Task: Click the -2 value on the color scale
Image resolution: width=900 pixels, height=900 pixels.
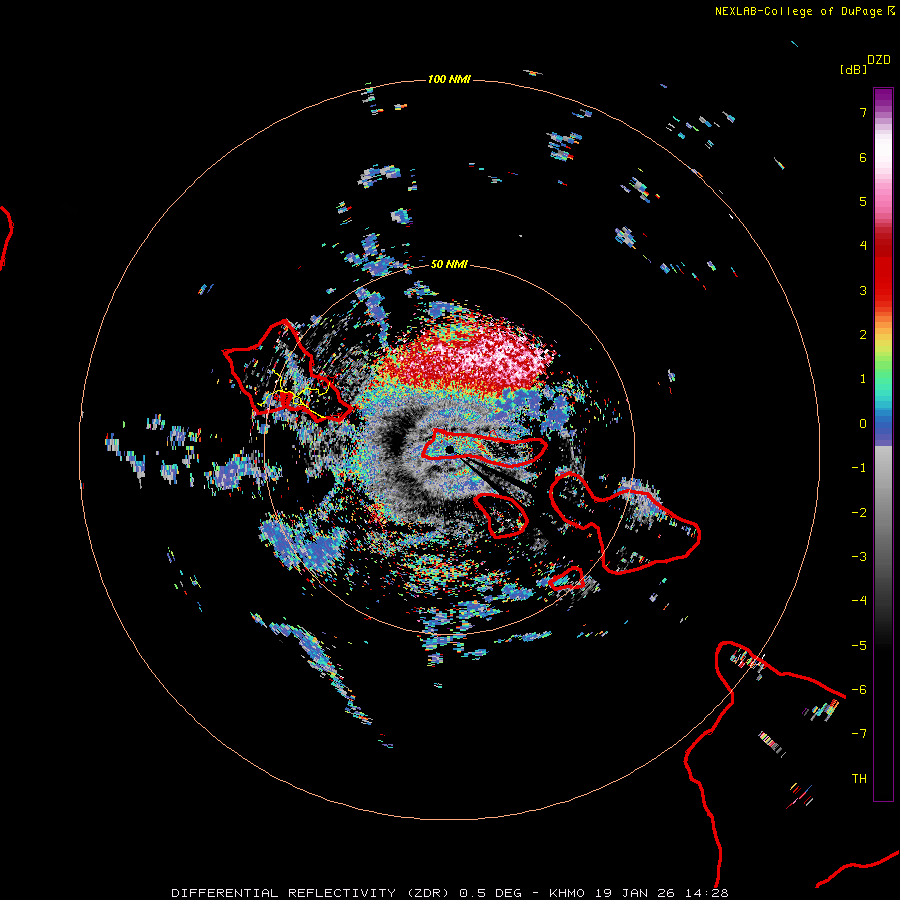Action: pyautogui.click(x=859, y=513)
